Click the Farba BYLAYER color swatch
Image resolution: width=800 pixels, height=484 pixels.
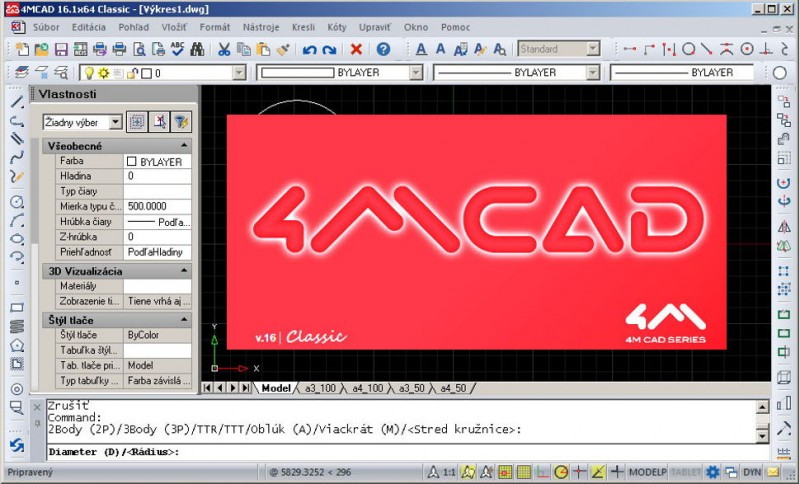(132, 161)
